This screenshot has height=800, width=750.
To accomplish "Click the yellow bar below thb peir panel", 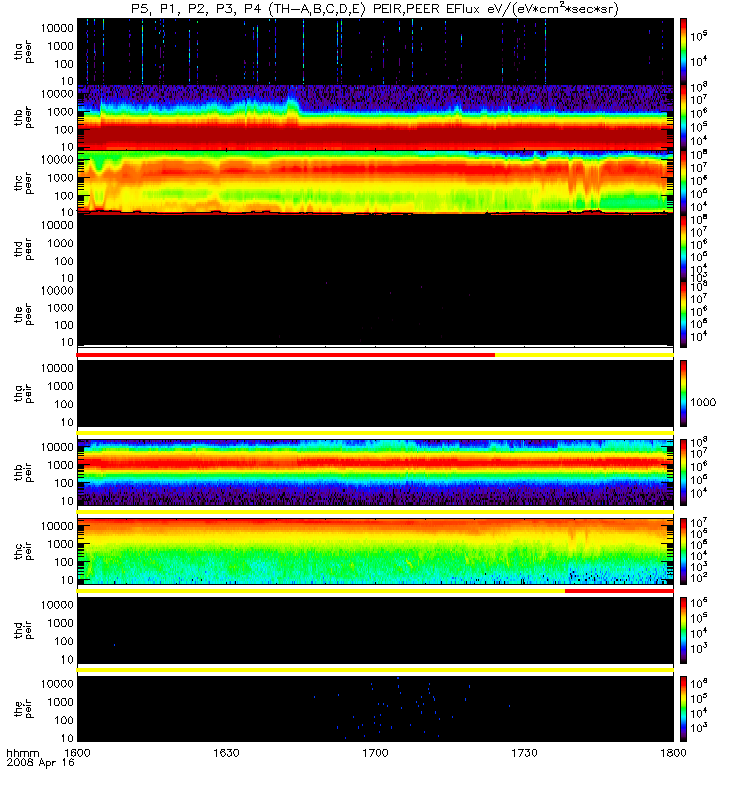I will 375,512.
